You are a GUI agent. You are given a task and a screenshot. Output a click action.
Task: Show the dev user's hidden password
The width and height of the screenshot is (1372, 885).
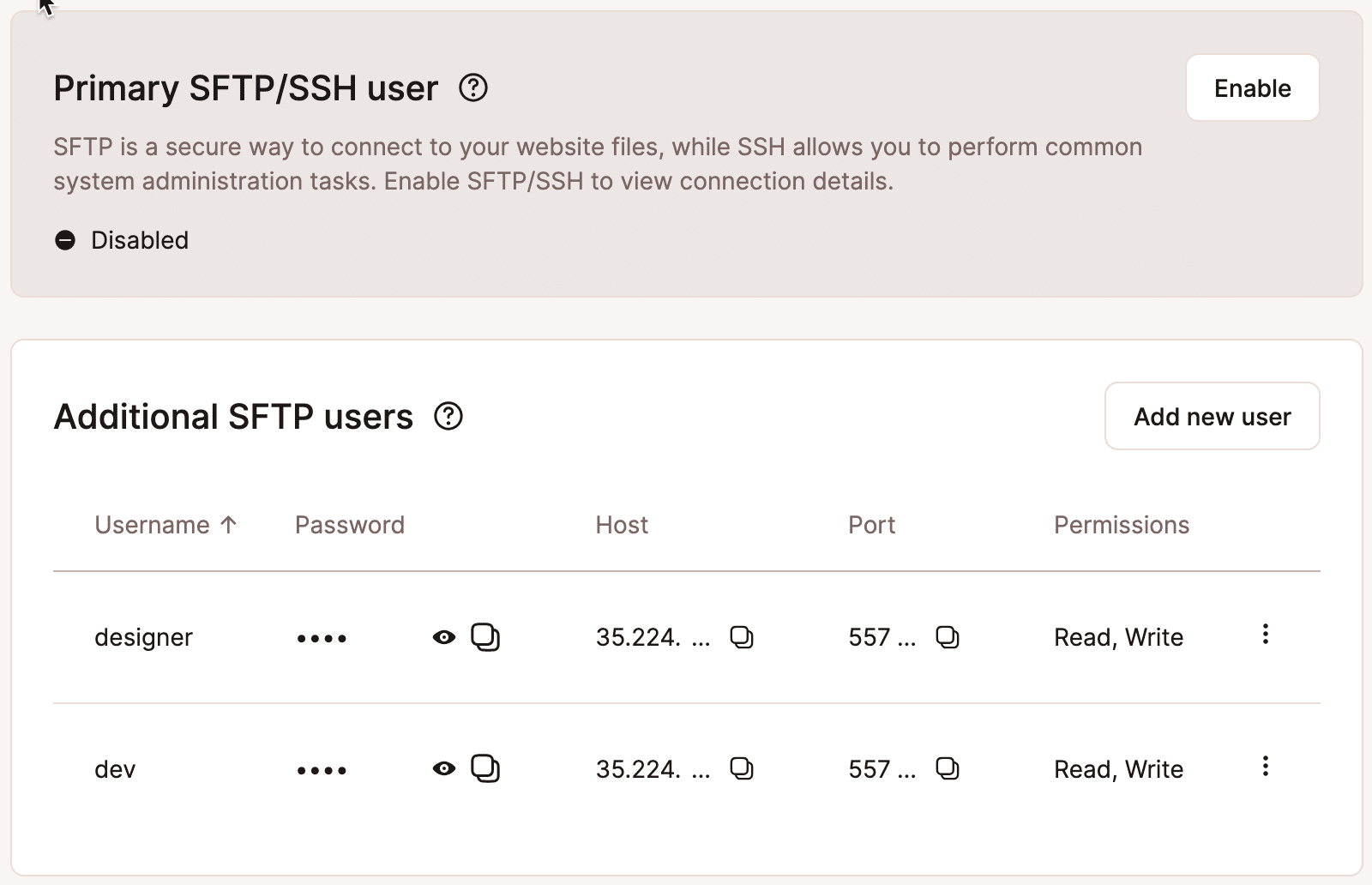[444, 769]
